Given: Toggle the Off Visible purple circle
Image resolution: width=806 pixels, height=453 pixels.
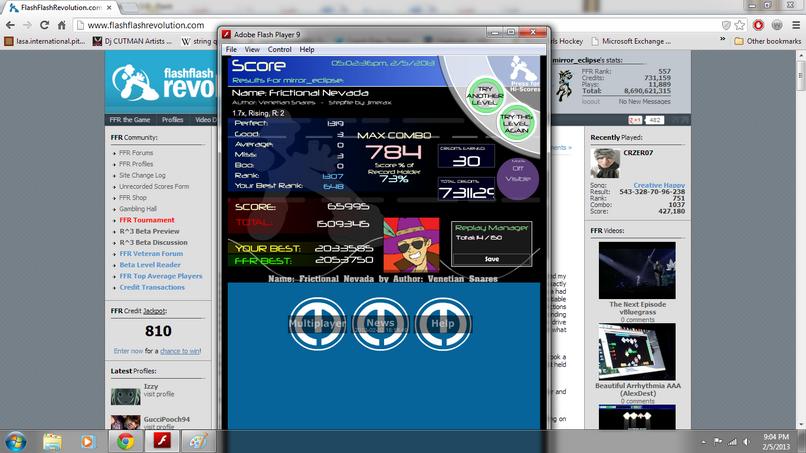Looking at the screenshot, I should tap(518, 178).
